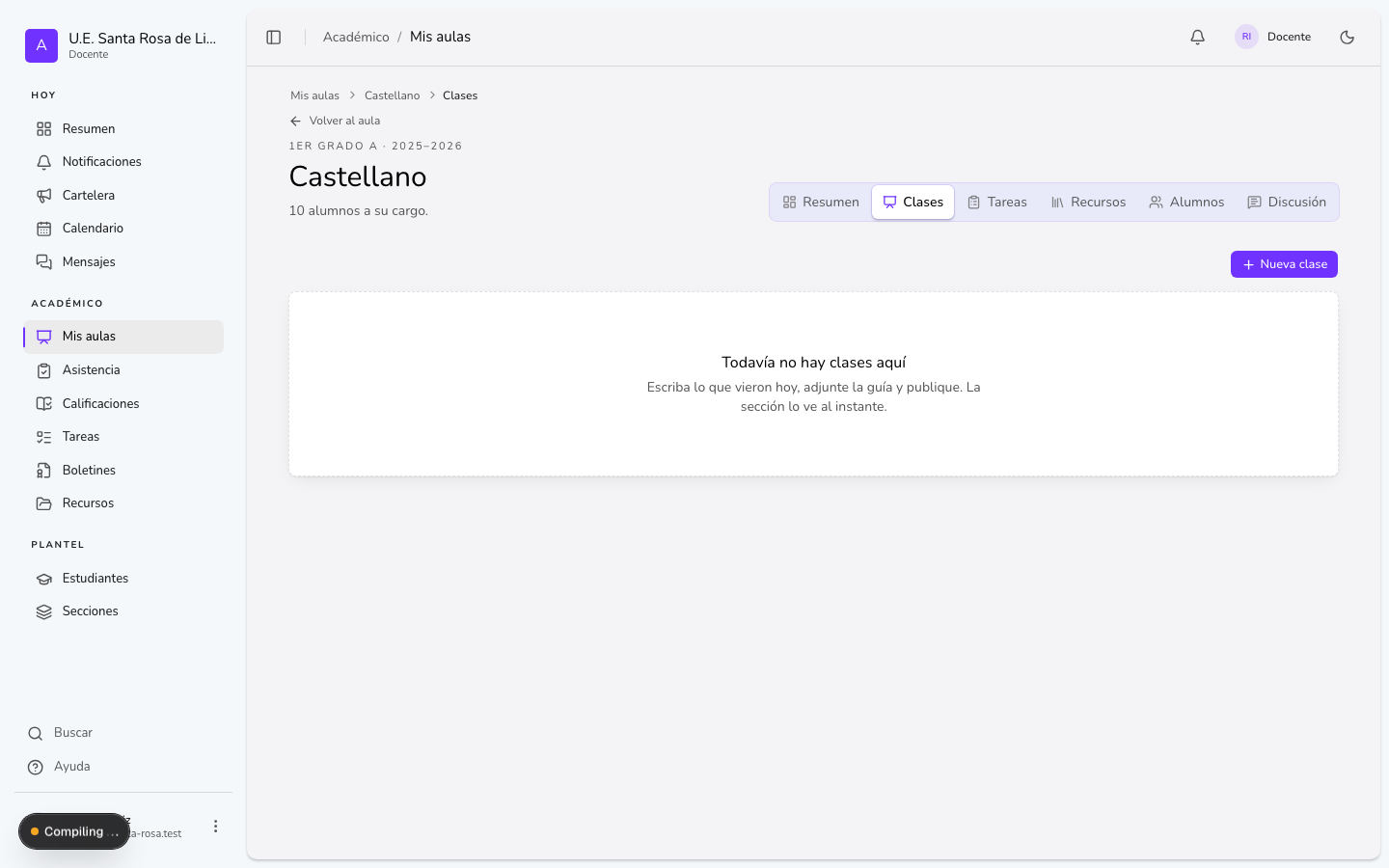Viewport: 1389px width, 868px height.
Task: Open Cartelera in the sidebar
Action: coord(123,196)
